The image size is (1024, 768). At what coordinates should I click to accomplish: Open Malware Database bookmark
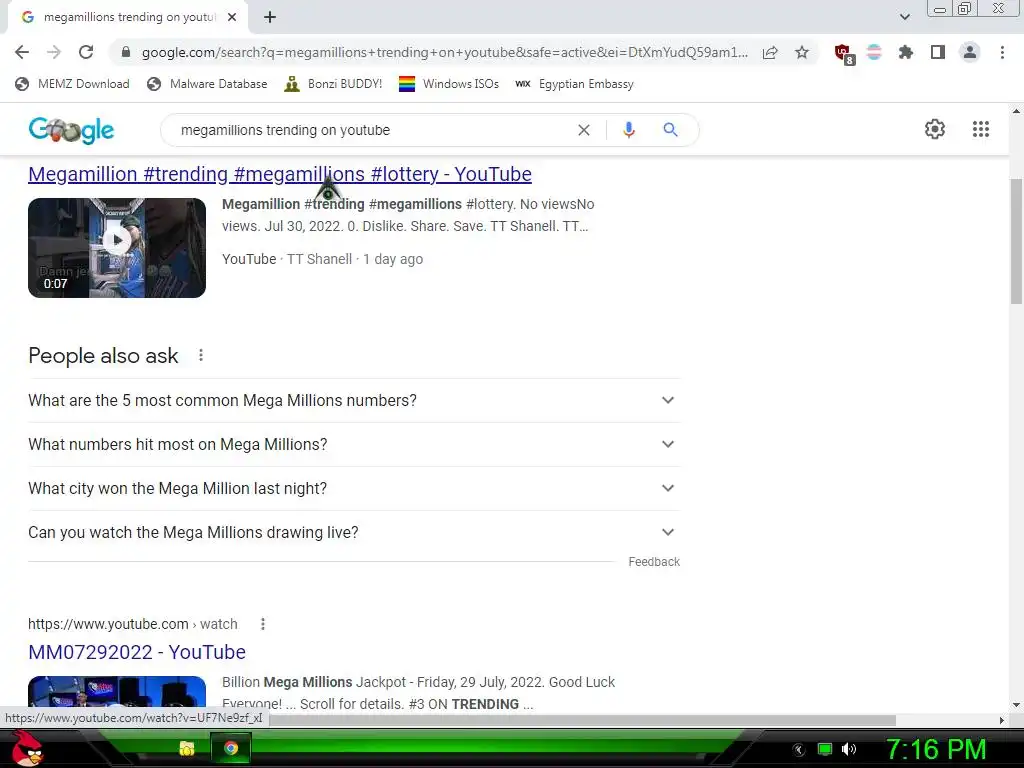(207, 84)
